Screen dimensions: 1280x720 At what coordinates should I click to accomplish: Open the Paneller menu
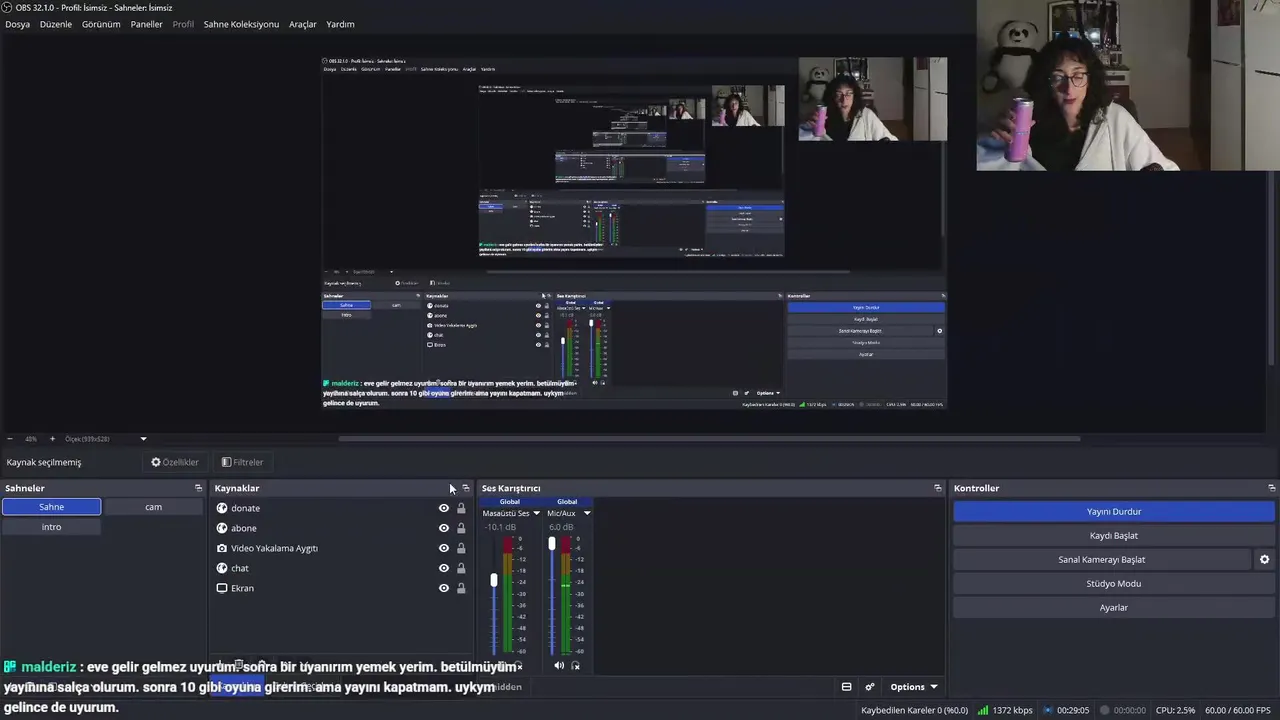click(x=146, y=24)
